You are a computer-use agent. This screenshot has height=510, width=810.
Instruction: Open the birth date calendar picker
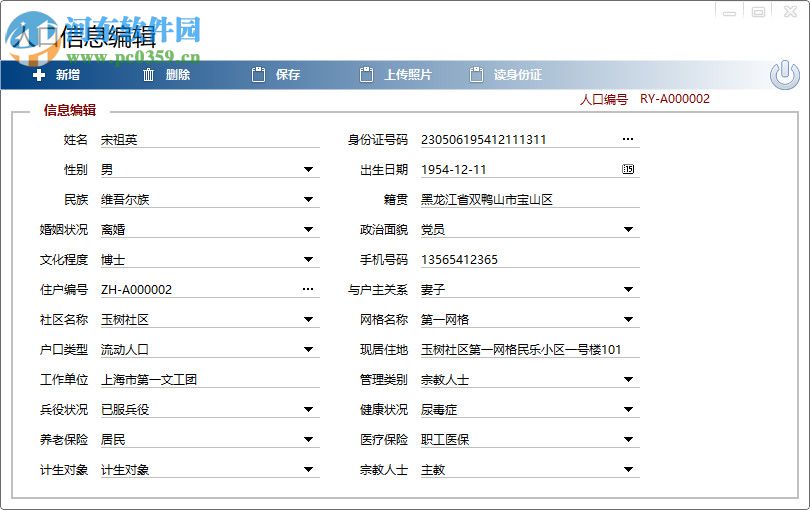(628, 169)
